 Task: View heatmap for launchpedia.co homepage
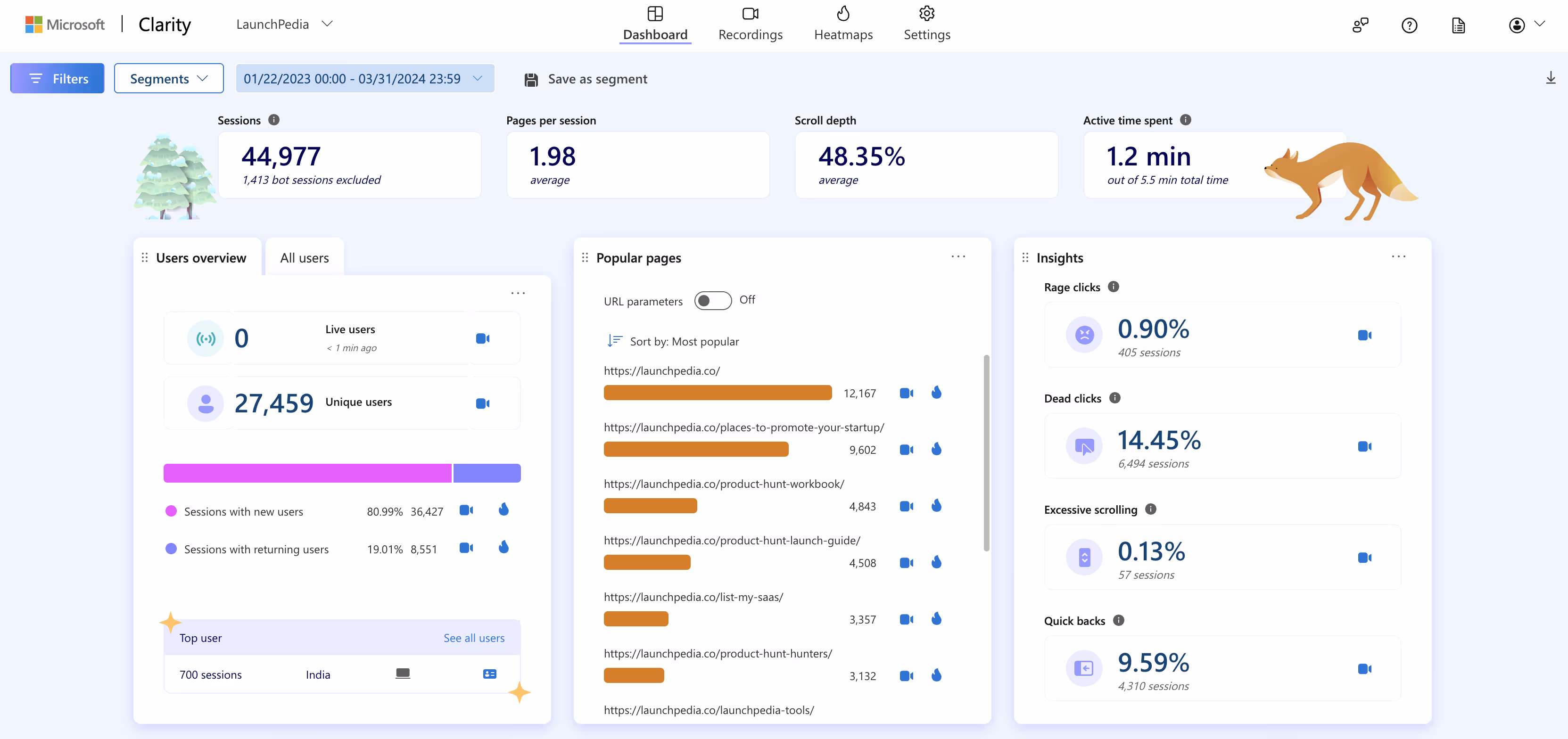point(936,393)
